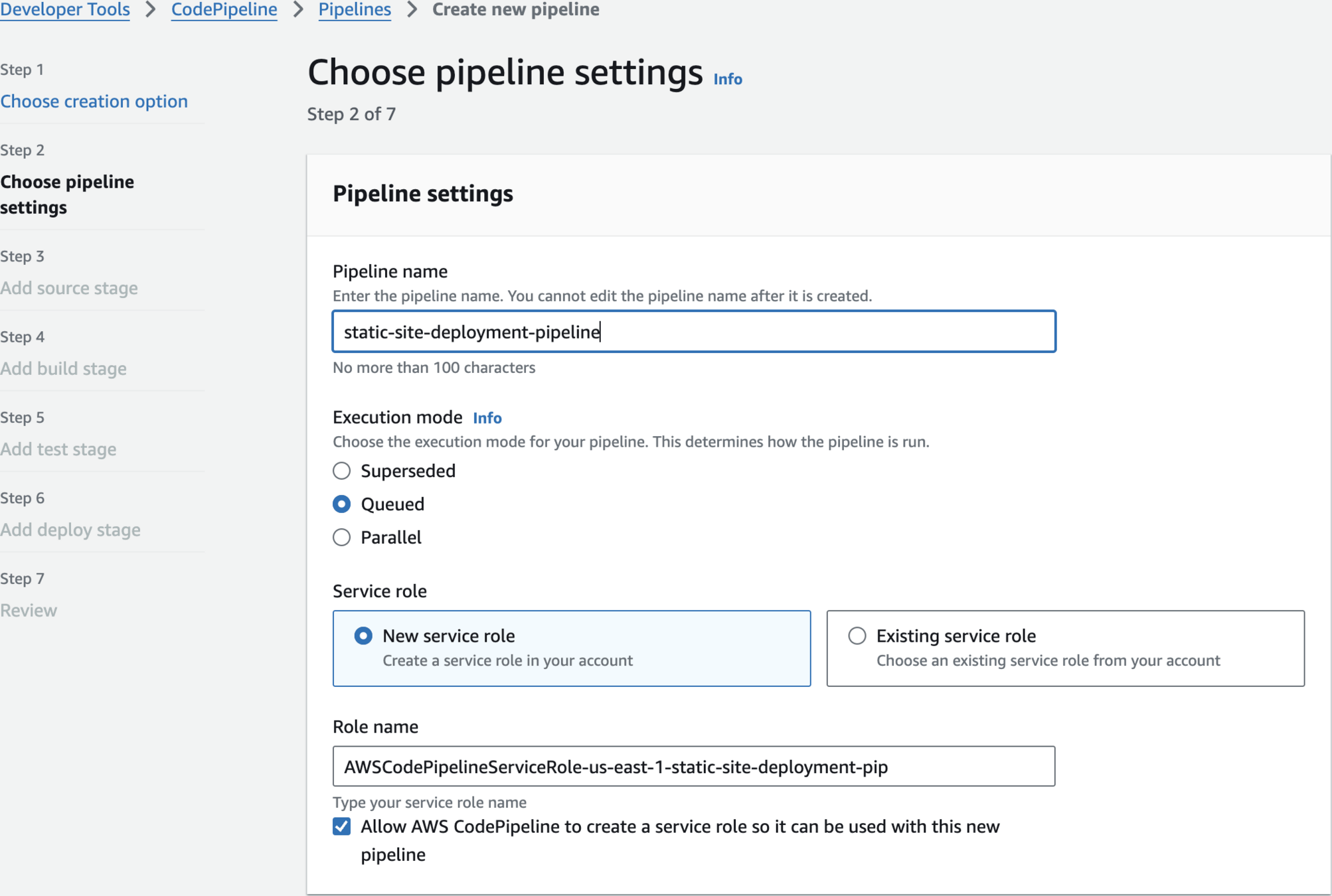Go to the Pipelines breadcrumb link

coord(355,9)
